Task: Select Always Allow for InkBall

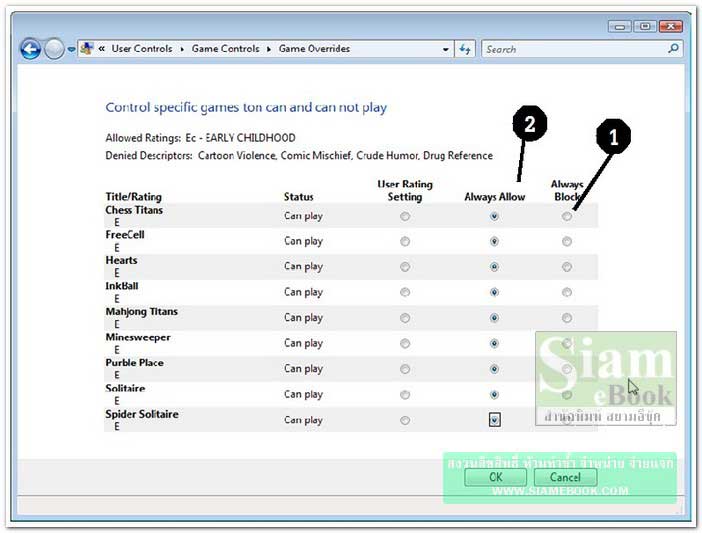Action: tap(494, 292)
